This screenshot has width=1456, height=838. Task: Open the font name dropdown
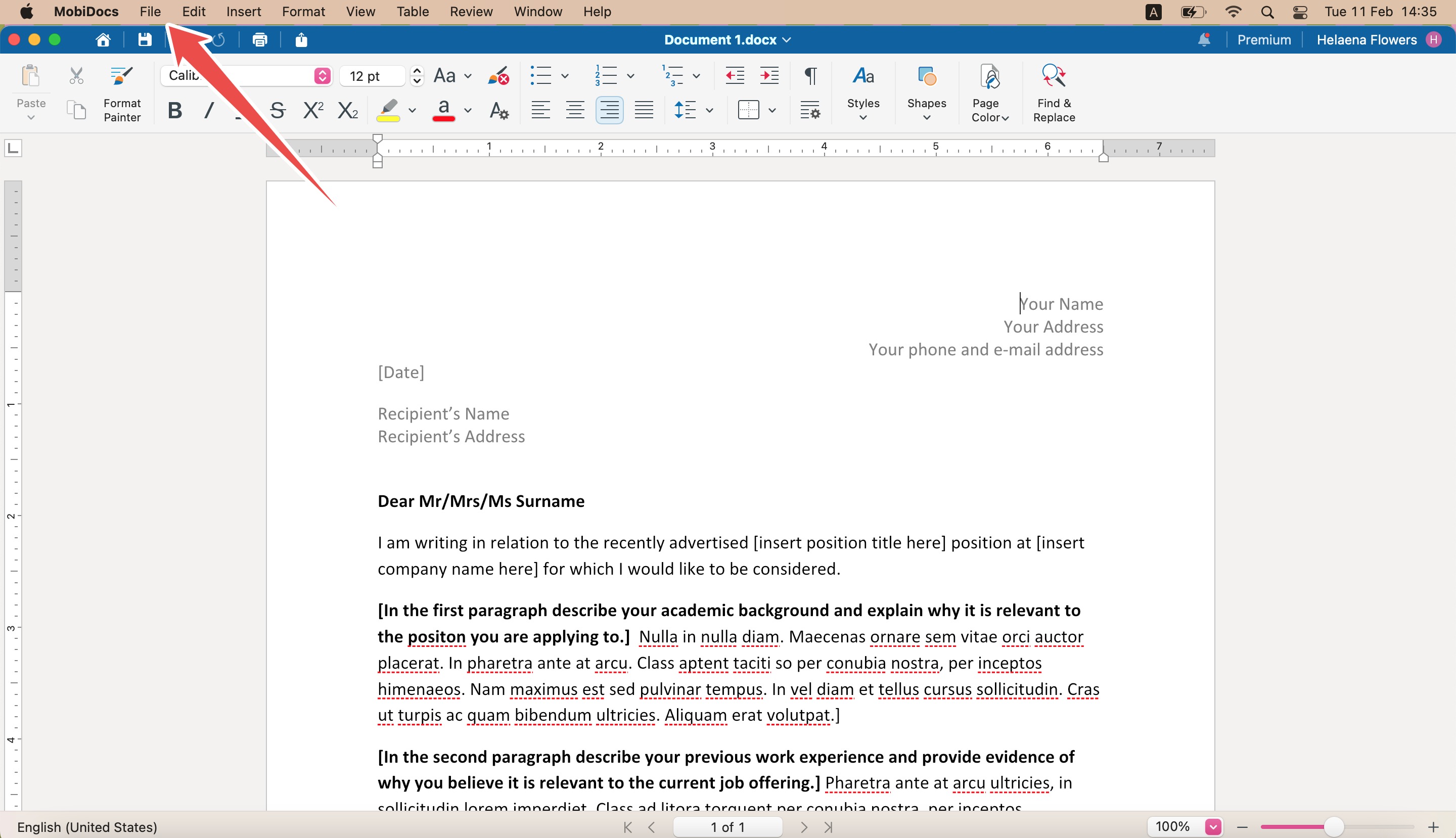(323, 75)
